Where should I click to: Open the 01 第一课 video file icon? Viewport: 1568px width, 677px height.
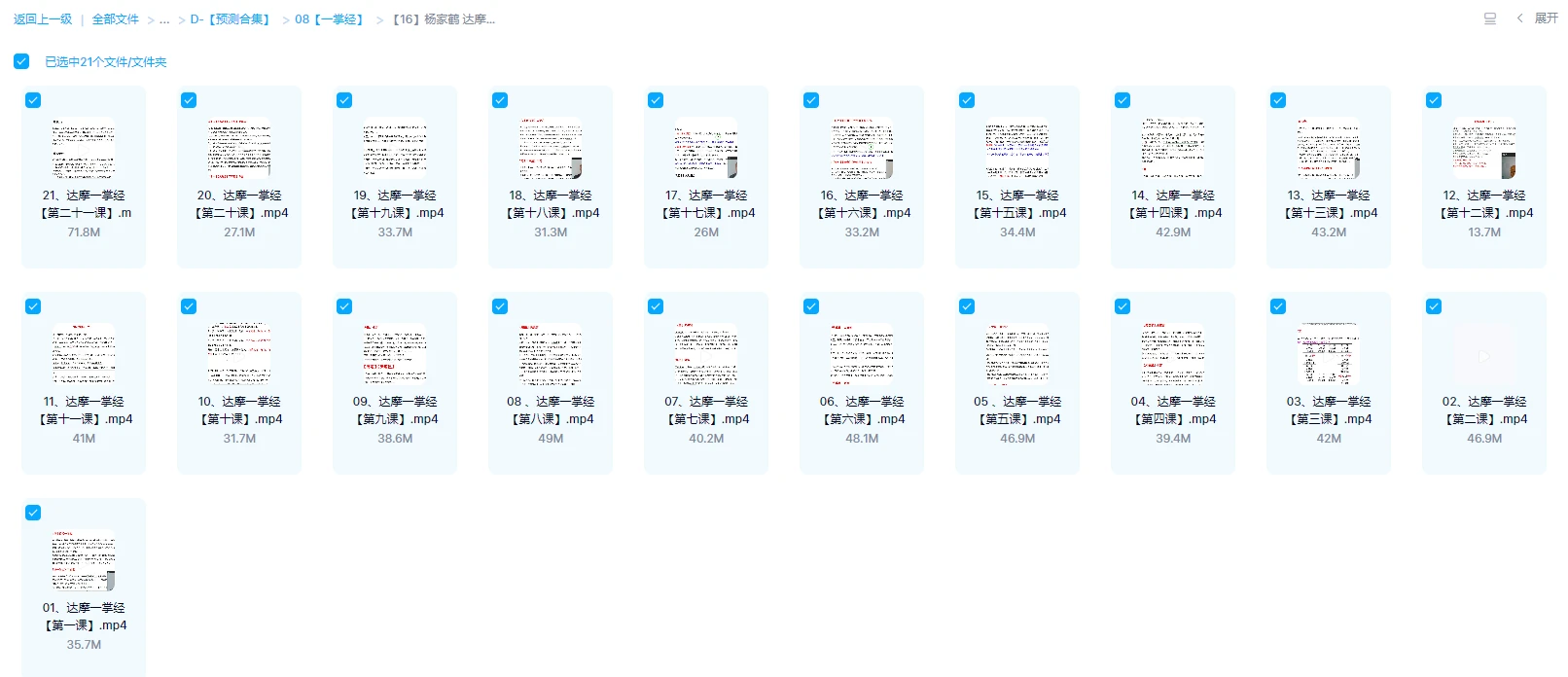84,561
